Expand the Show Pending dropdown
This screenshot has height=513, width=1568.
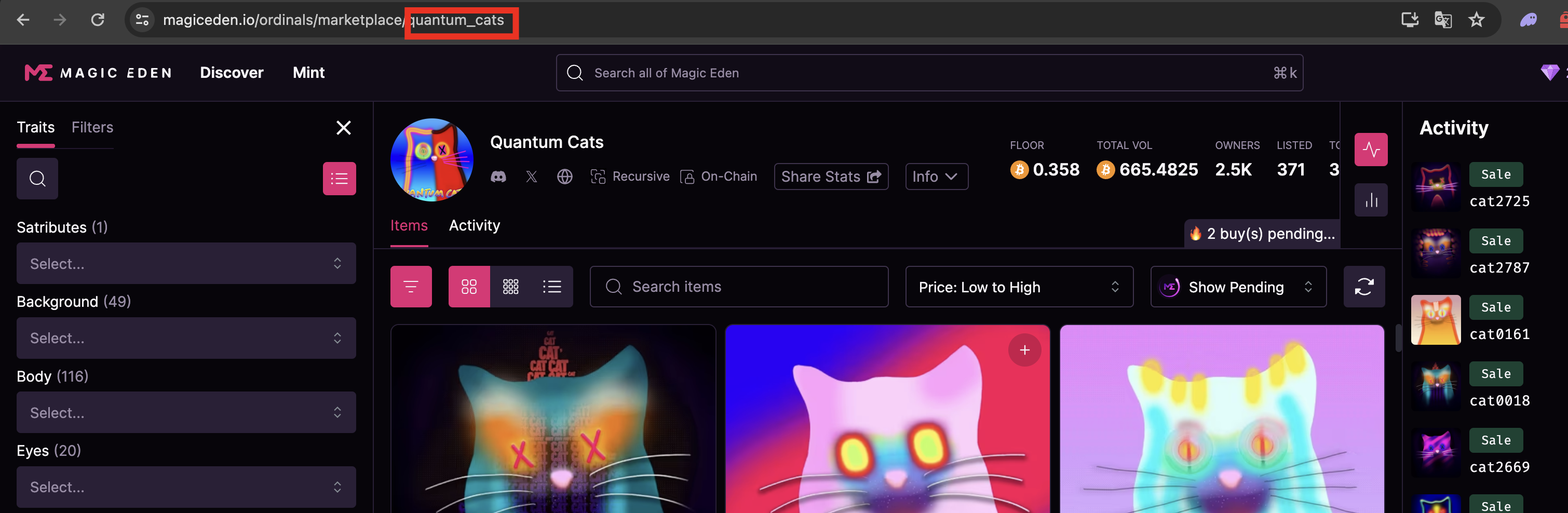[x=1237, y=287]
